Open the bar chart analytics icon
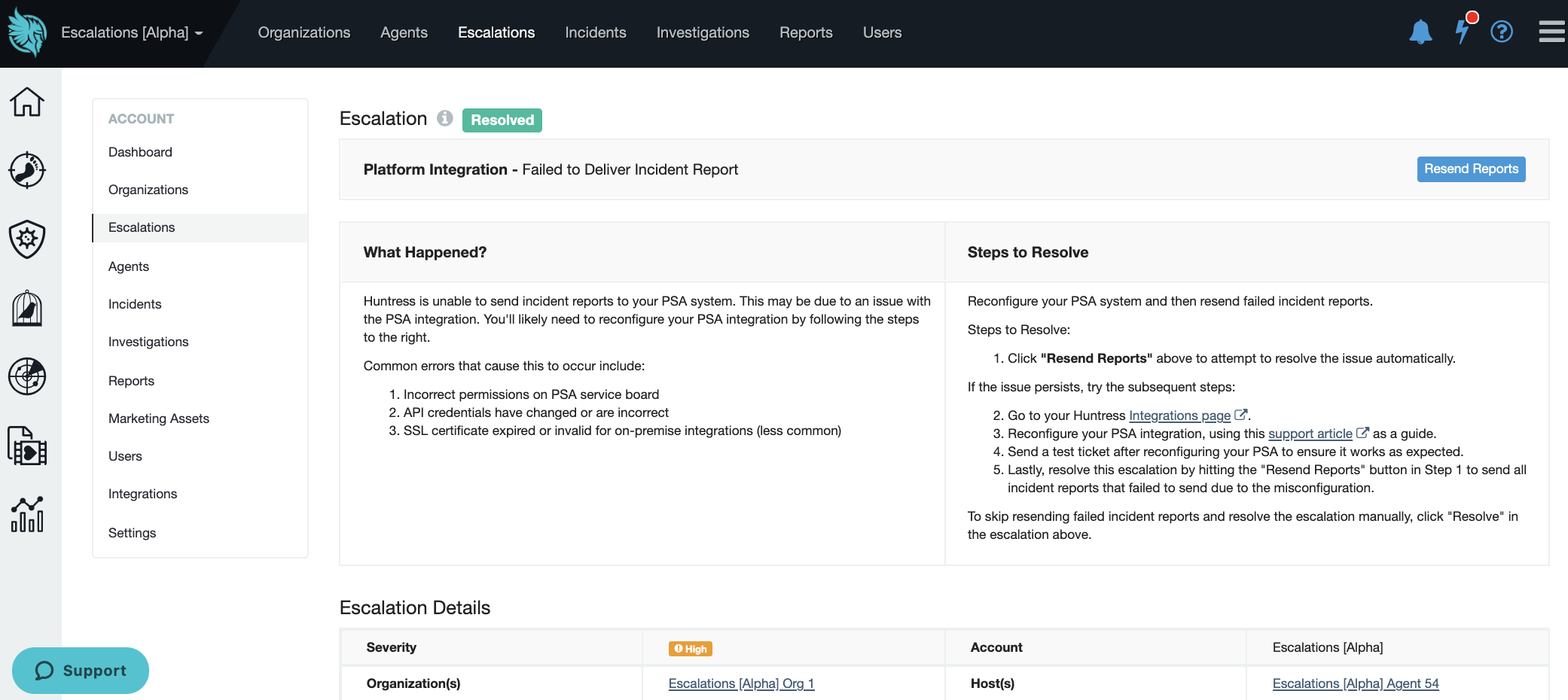 [27, 515]
